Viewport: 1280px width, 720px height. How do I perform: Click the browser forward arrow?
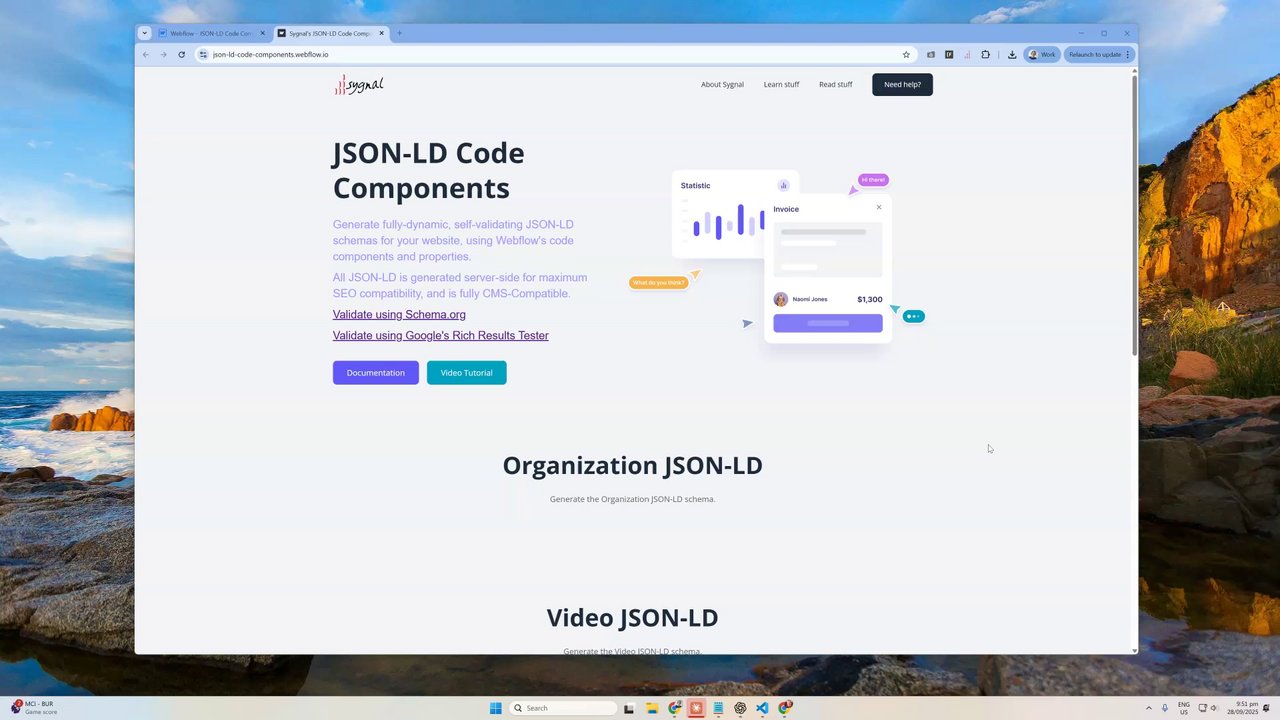(163, 54)
